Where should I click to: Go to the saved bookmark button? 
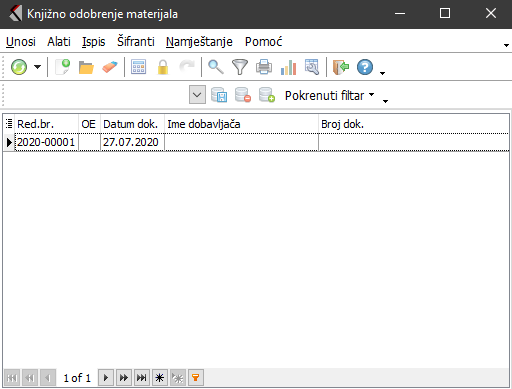point(178,378)
